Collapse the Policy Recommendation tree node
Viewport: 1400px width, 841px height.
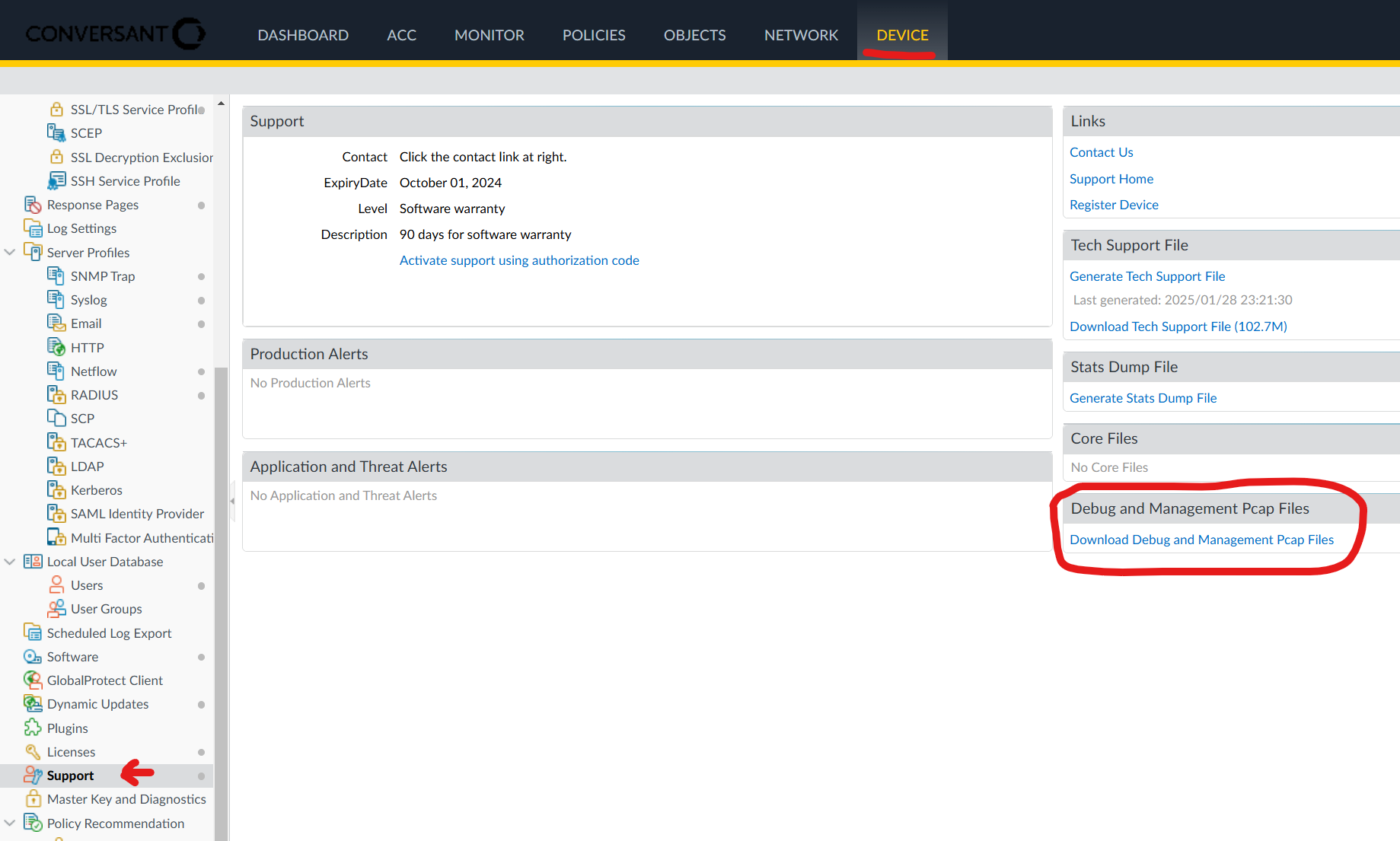[10, 823]
